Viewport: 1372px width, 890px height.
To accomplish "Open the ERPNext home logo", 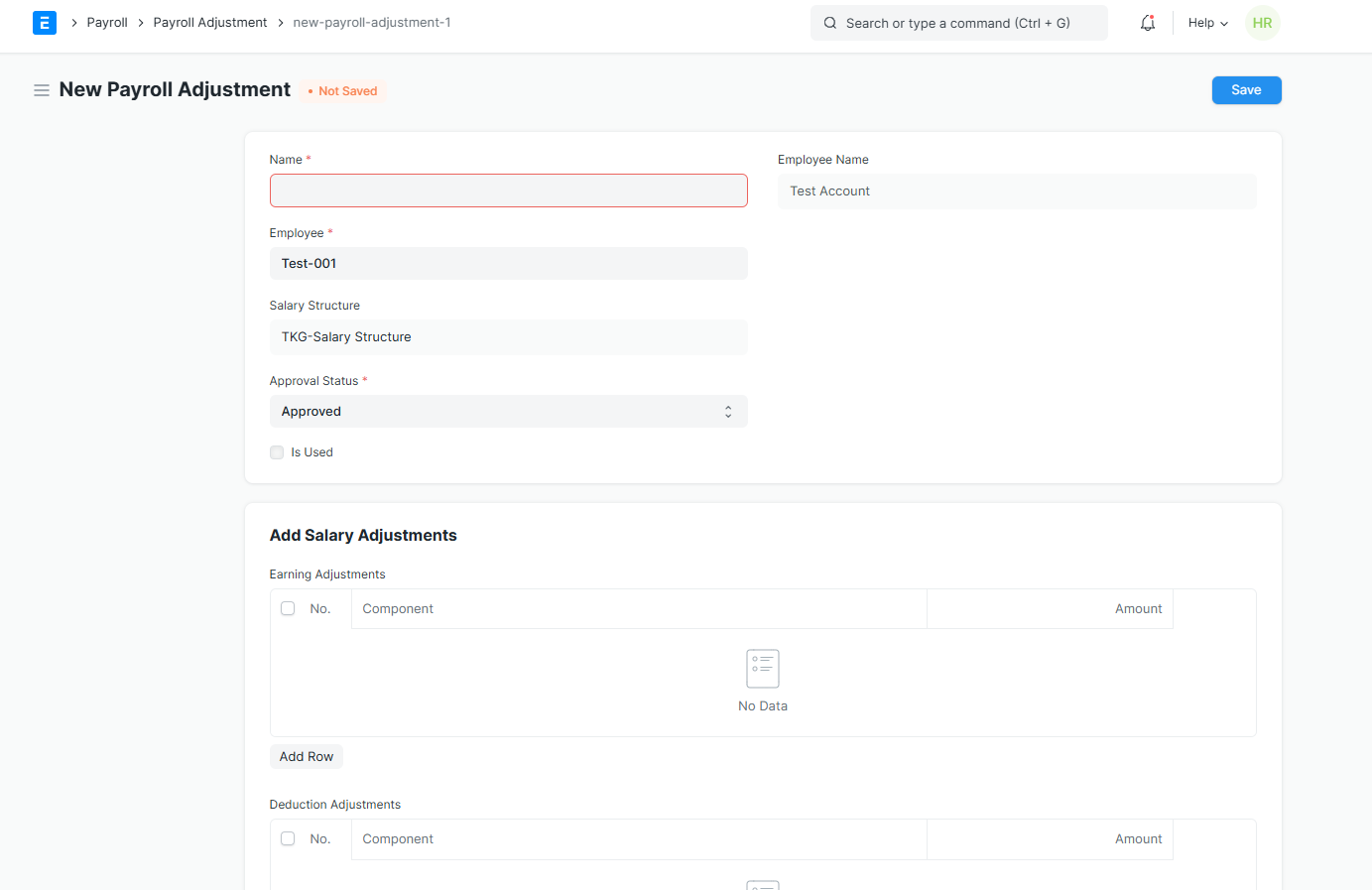I will [x=45, y=23].
